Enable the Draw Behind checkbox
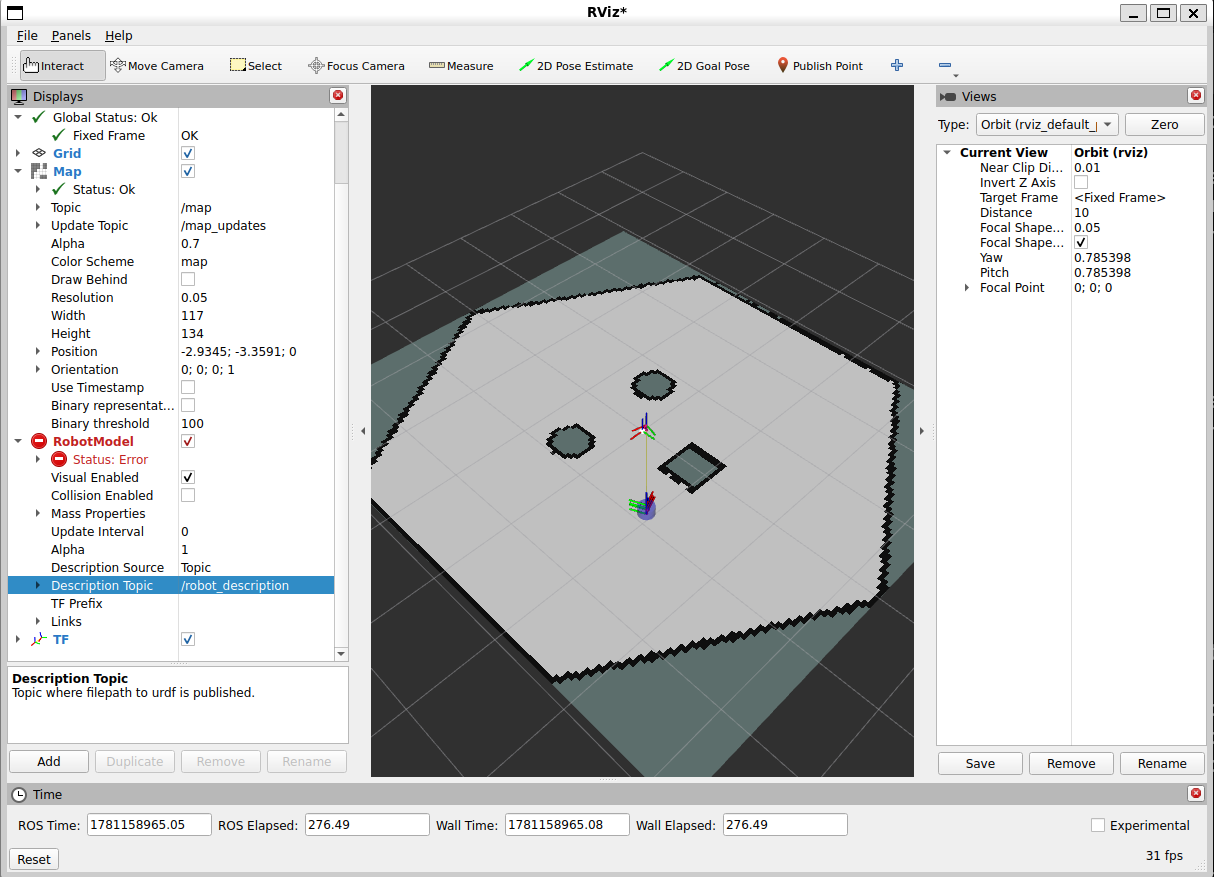Viewport: 1214px width, 877px height. point(188,279)
